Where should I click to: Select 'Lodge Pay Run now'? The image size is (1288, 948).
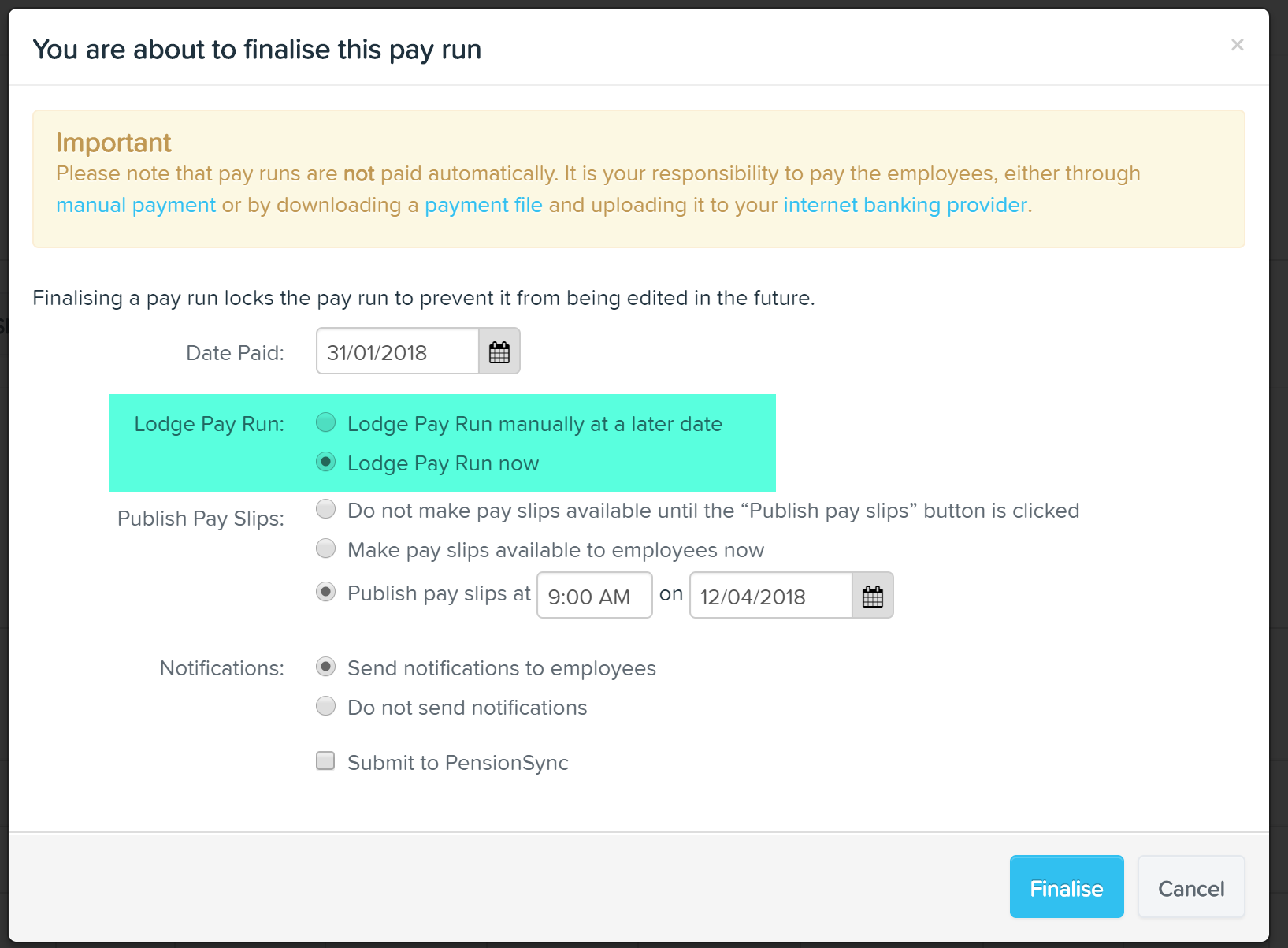tap(325, 463)
